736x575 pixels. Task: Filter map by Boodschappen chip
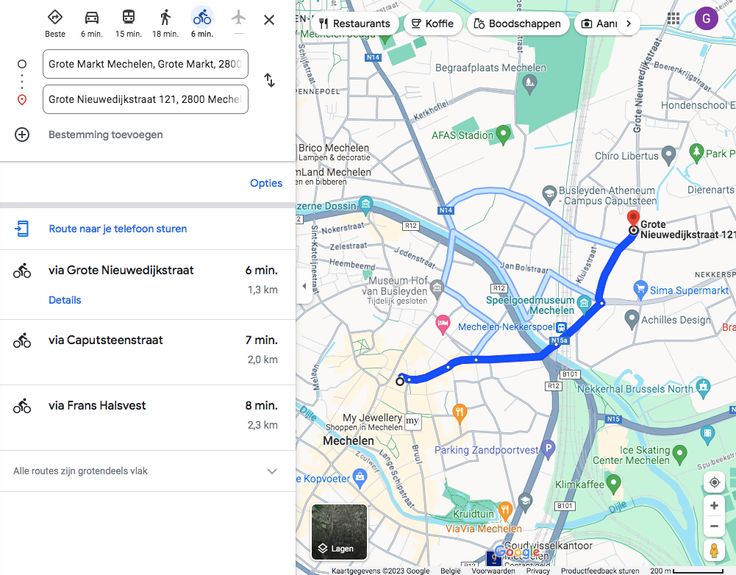tap(516, 23)
